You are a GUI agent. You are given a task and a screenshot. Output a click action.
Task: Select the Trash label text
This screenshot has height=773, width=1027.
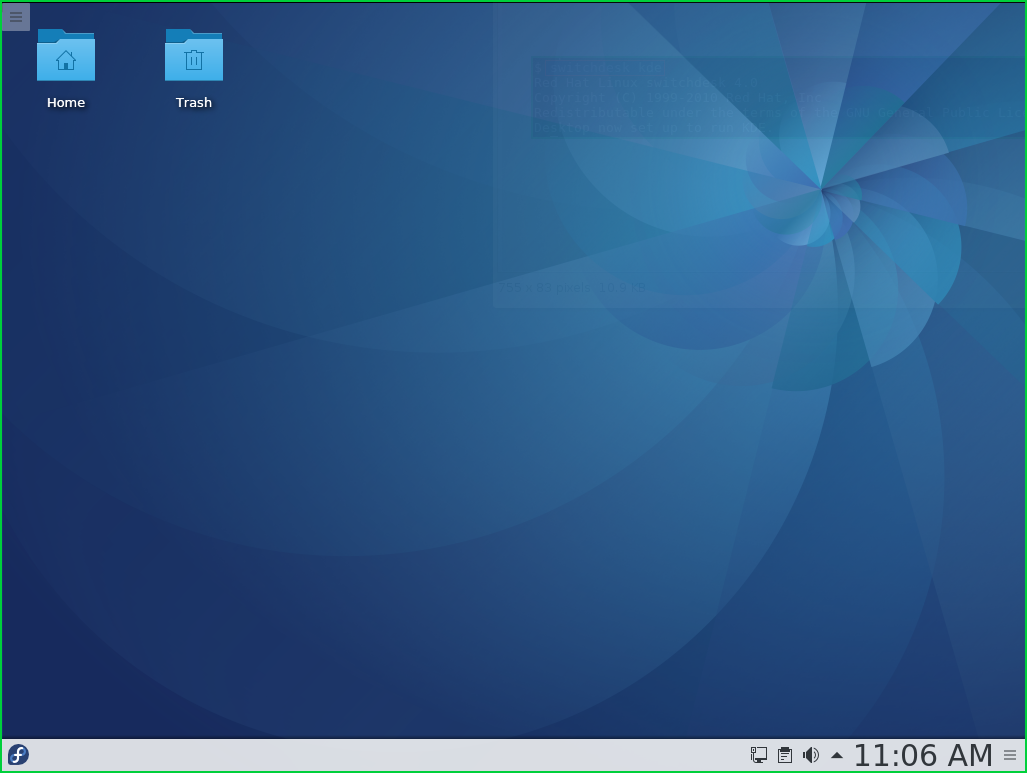pyautogui.click(x=193, y=102)
